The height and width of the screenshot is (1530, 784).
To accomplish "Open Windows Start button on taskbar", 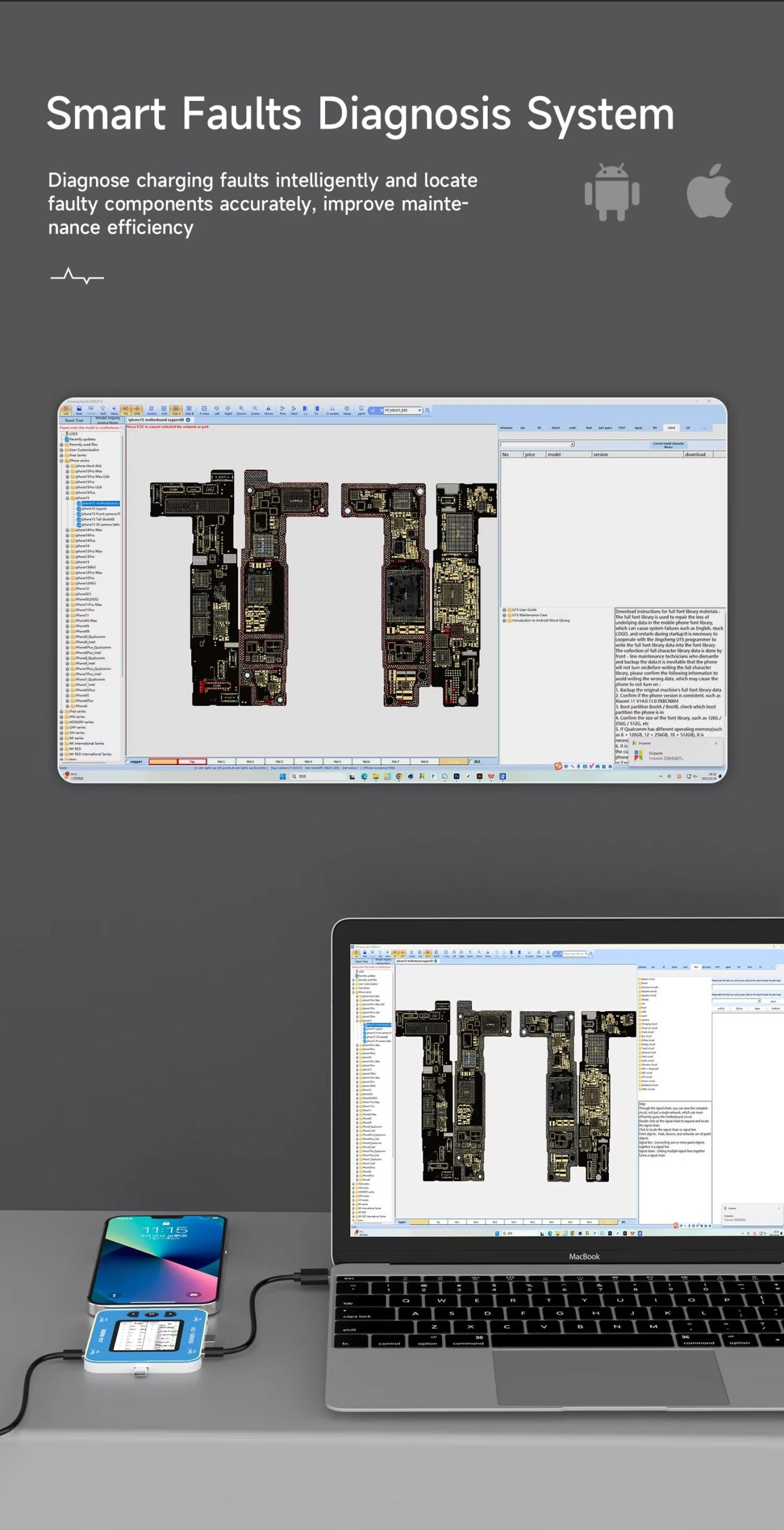I will pos(283,776).
